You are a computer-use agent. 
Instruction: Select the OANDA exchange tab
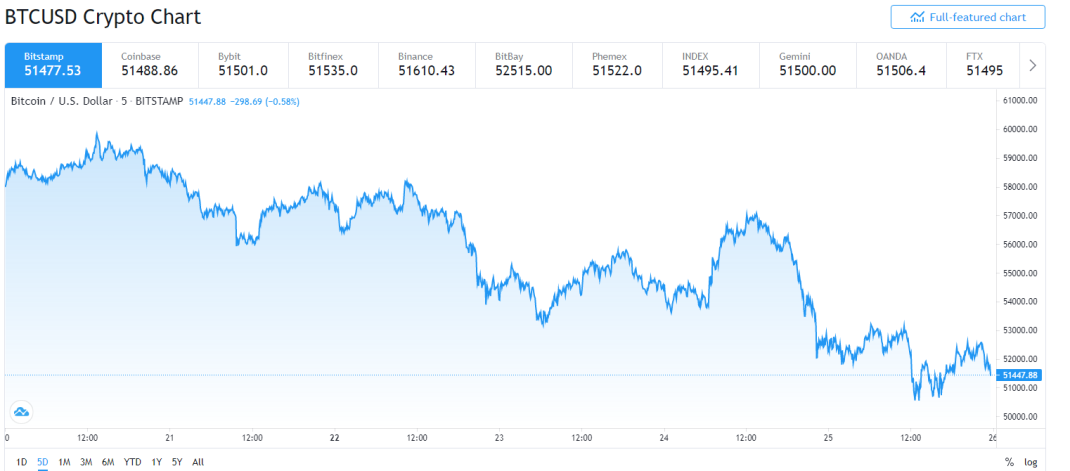tap(901, 65)
